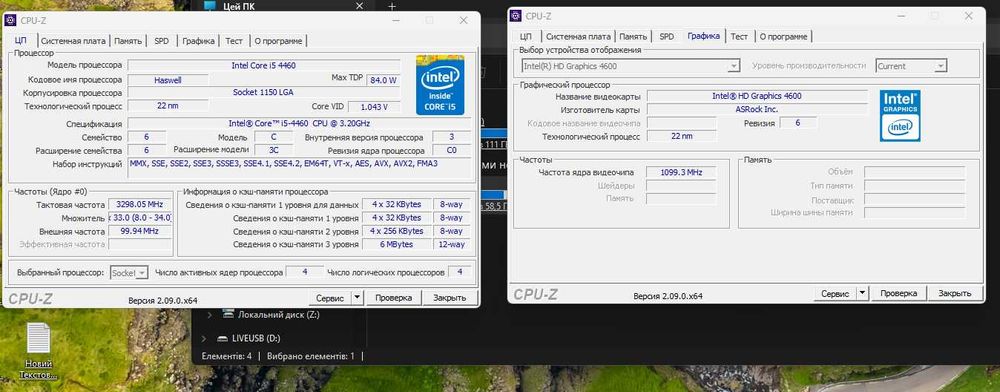Add a new Explorer tab with plus icon

(x=392, y=6)
